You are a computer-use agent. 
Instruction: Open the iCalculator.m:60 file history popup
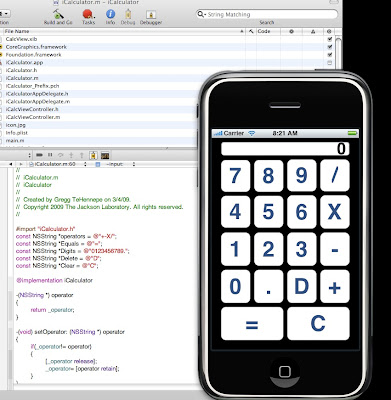pos(58,164)
